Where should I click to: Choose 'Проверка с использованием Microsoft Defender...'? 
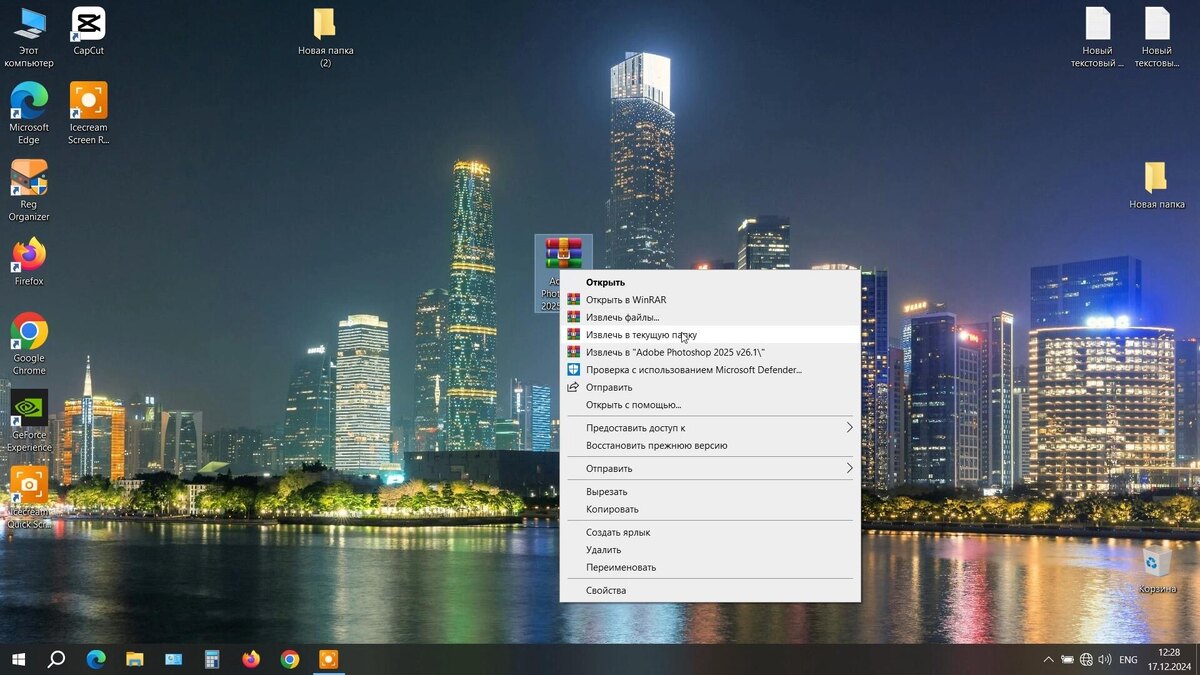pyautogui.click(x=710, y=369)
